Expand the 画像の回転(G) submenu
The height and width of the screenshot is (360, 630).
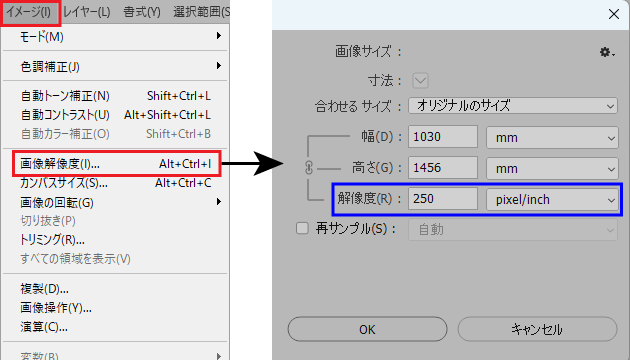coord(115,202)
